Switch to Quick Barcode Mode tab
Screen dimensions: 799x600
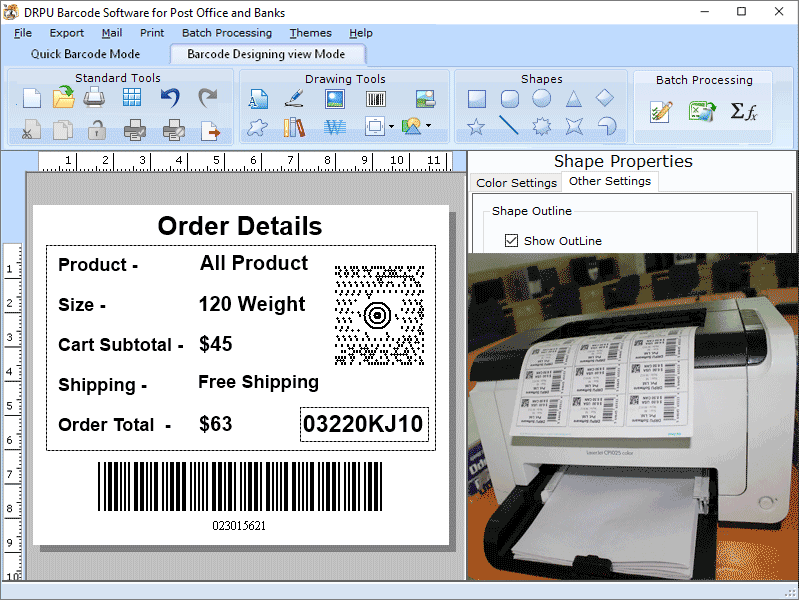click(85, 54)
